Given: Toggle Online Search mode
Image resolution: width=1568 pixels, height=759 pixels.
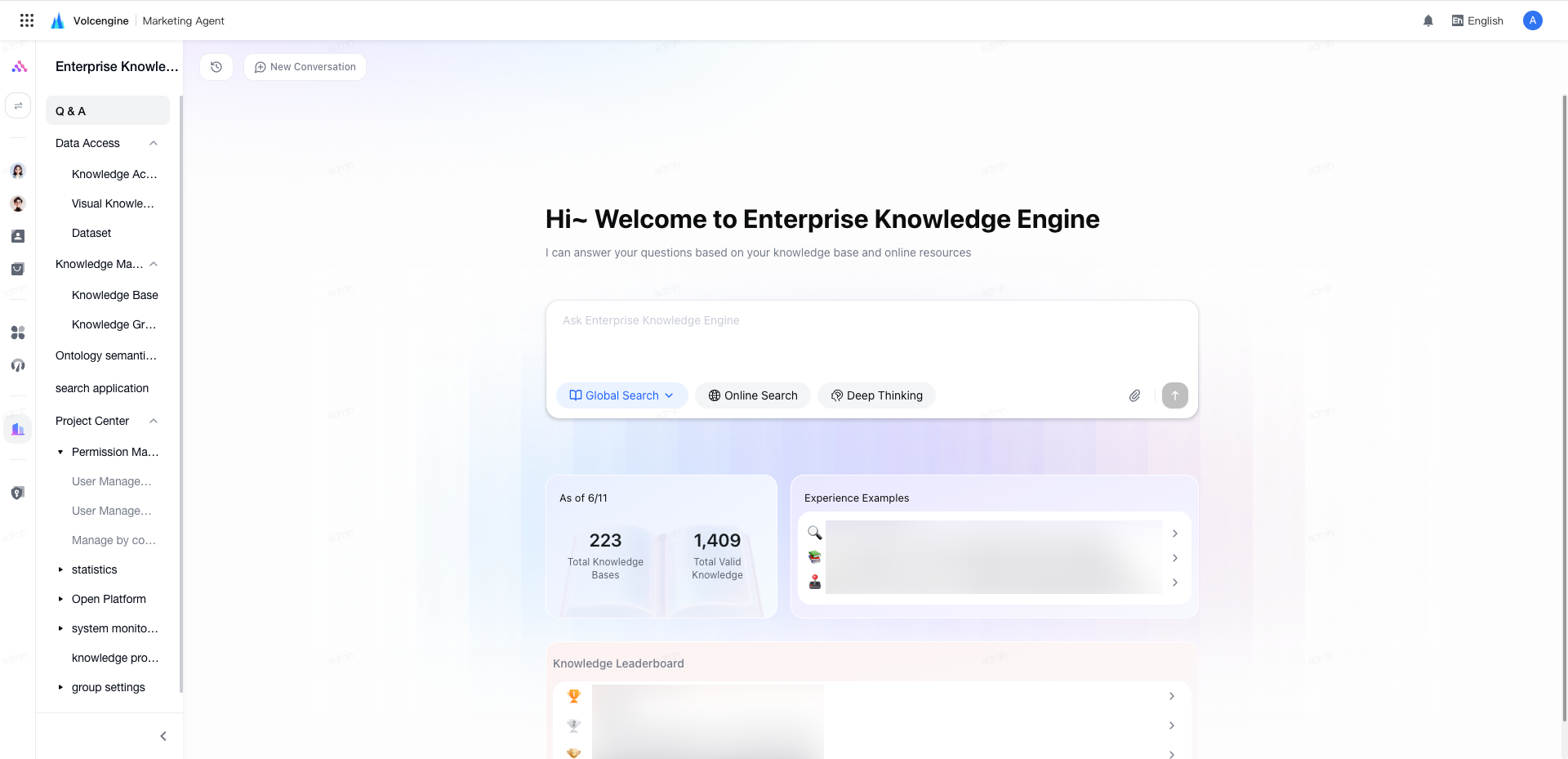Looking at the screenshot, I should click(x=753, y=395).
